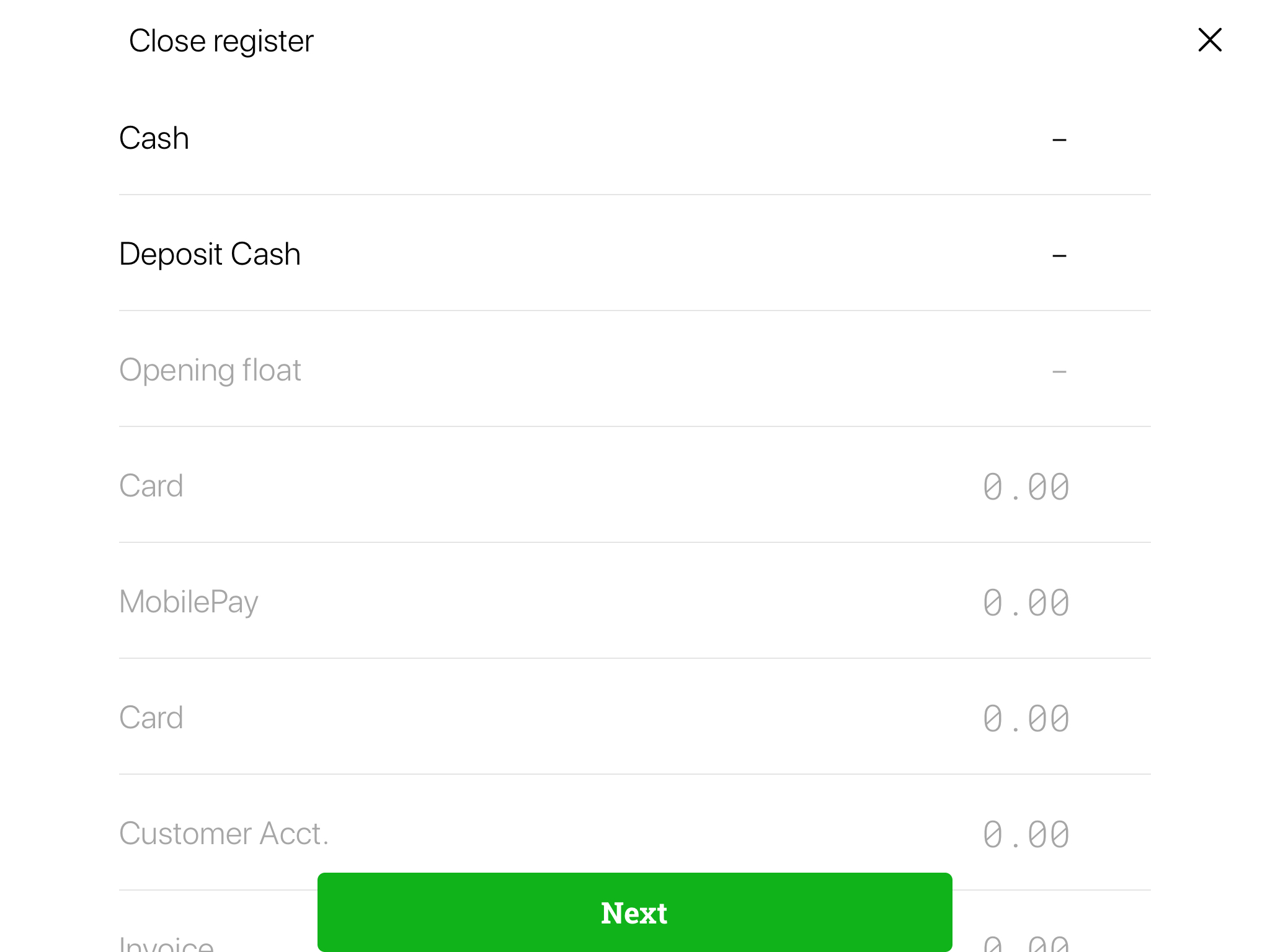Click the Opening float label

tap(210, 370)
